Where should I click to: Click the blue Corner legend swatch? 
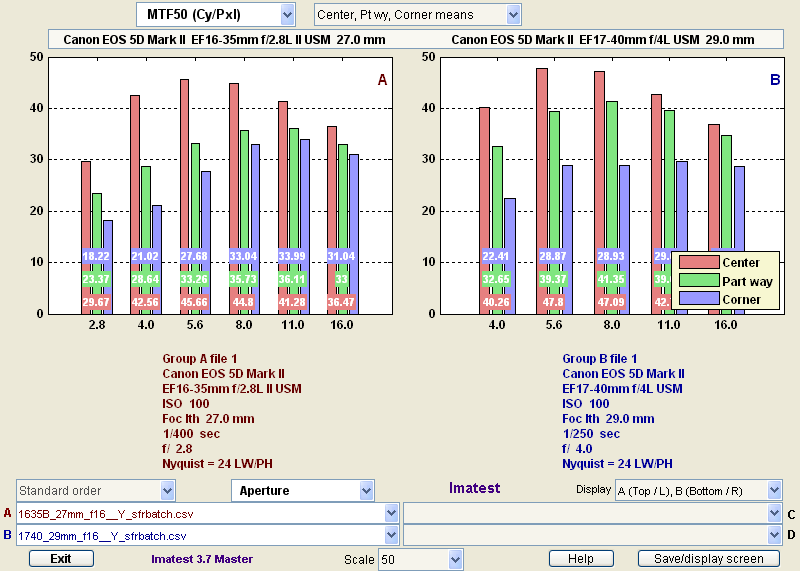[x=699, y=299]
